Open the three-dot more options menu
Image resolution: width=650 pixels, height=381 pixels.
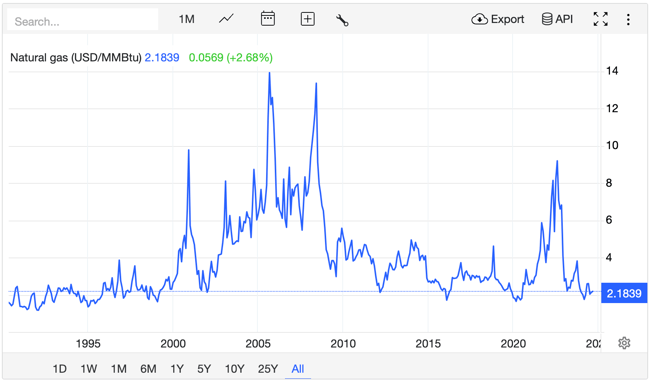628,19
